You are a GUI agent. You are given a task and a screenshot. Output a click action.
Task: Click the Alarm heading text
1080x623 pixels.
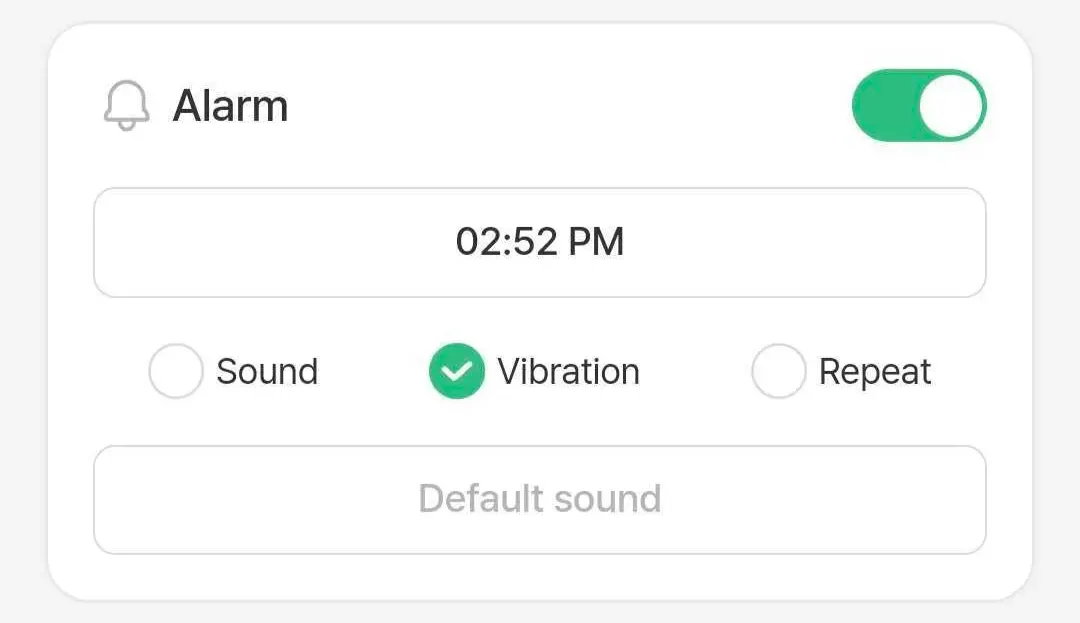pos(230,106)
